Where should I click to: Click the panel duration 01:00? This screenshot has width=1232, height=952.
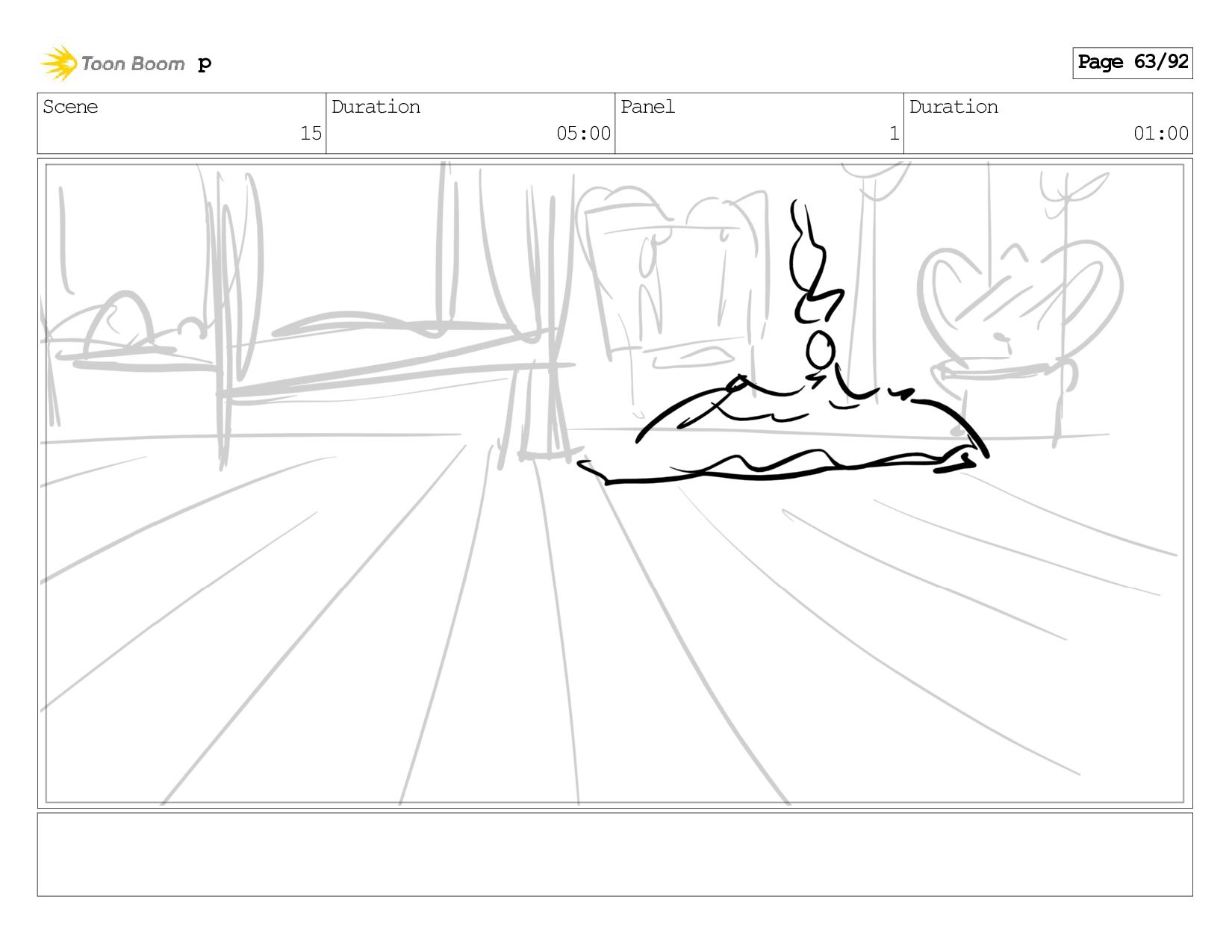(x=1160, y=134)
